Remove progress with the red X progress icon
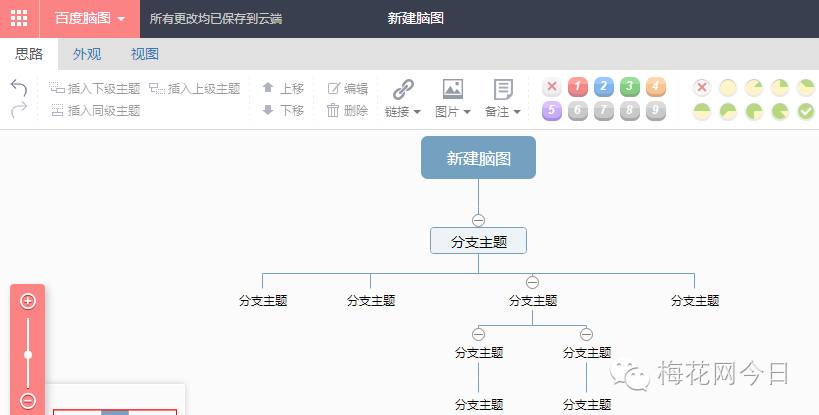819x415 pixels. point(702,87)
